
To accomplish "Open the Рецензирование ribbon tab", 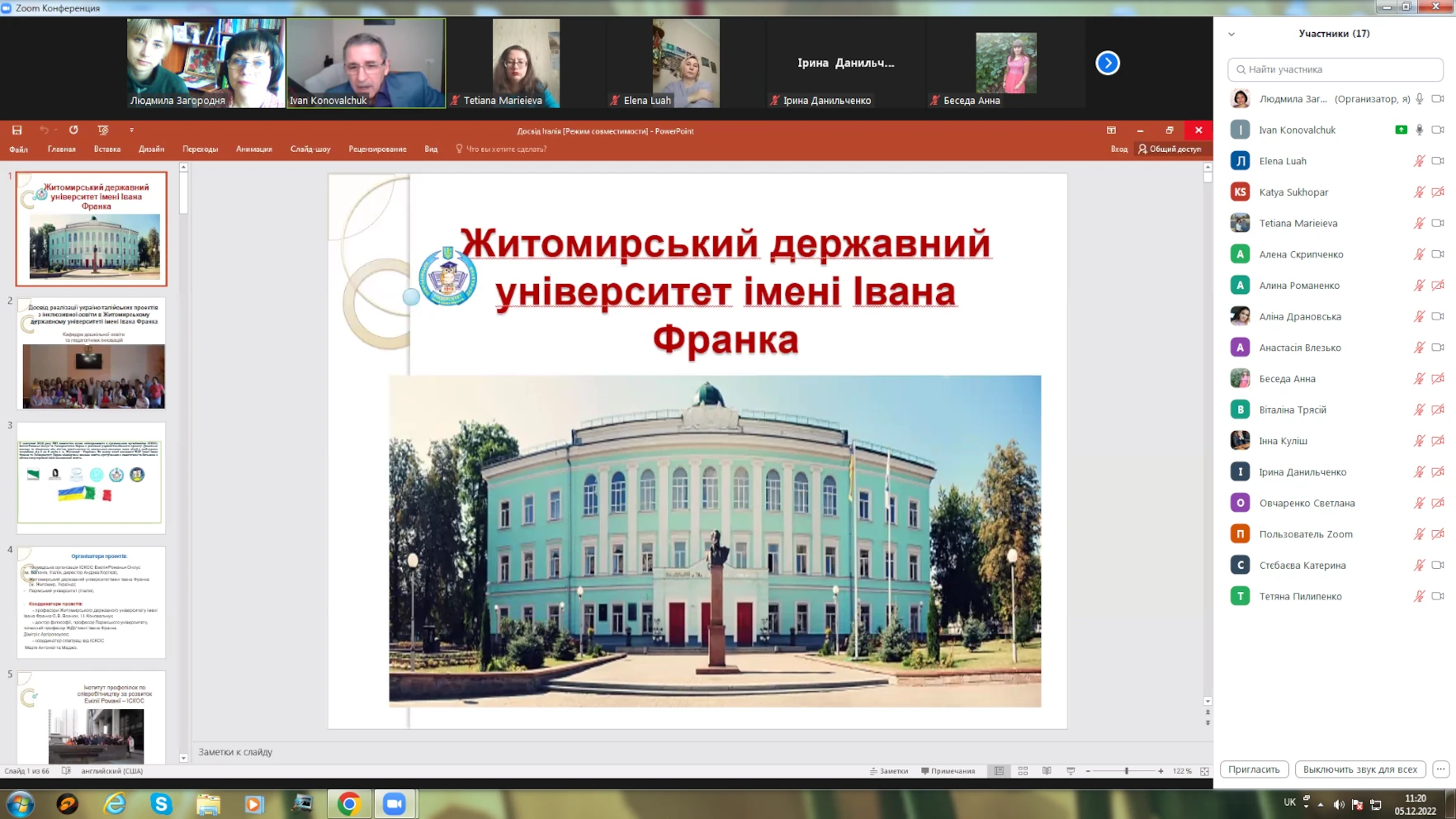I will tap(377, 149).
